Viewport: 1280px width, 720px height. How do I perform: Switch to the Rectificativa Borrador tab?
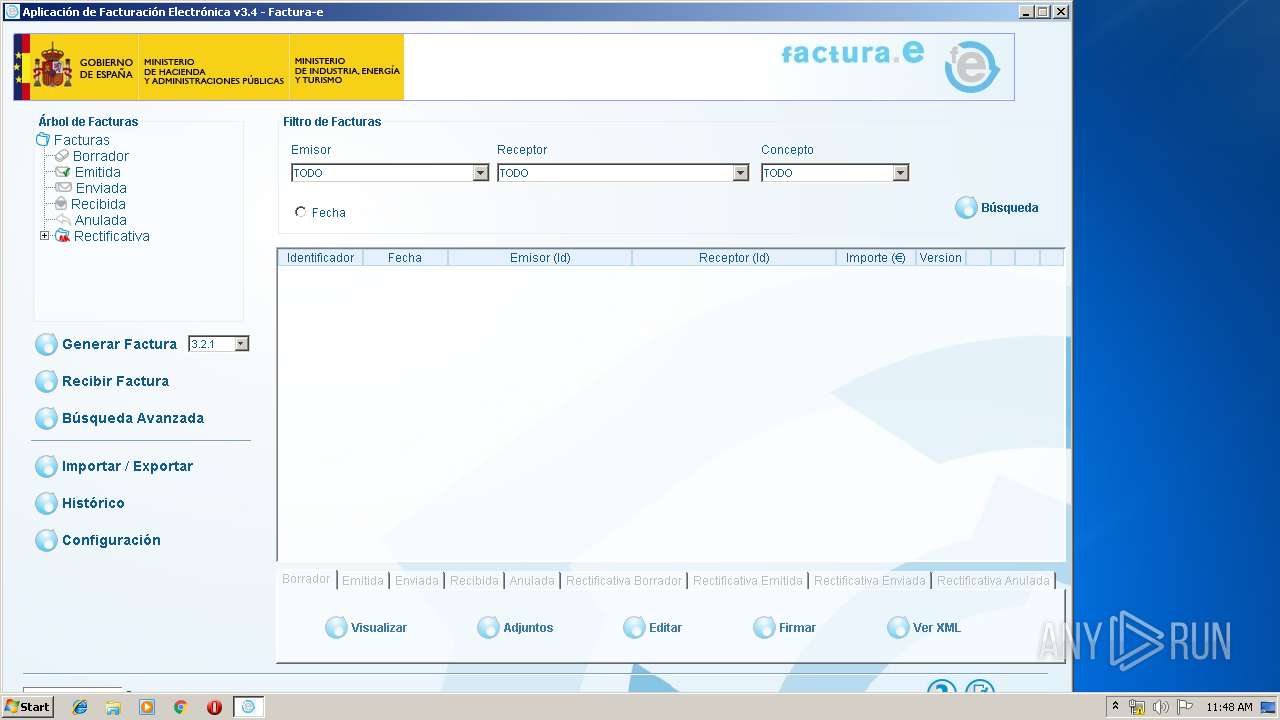624,580
